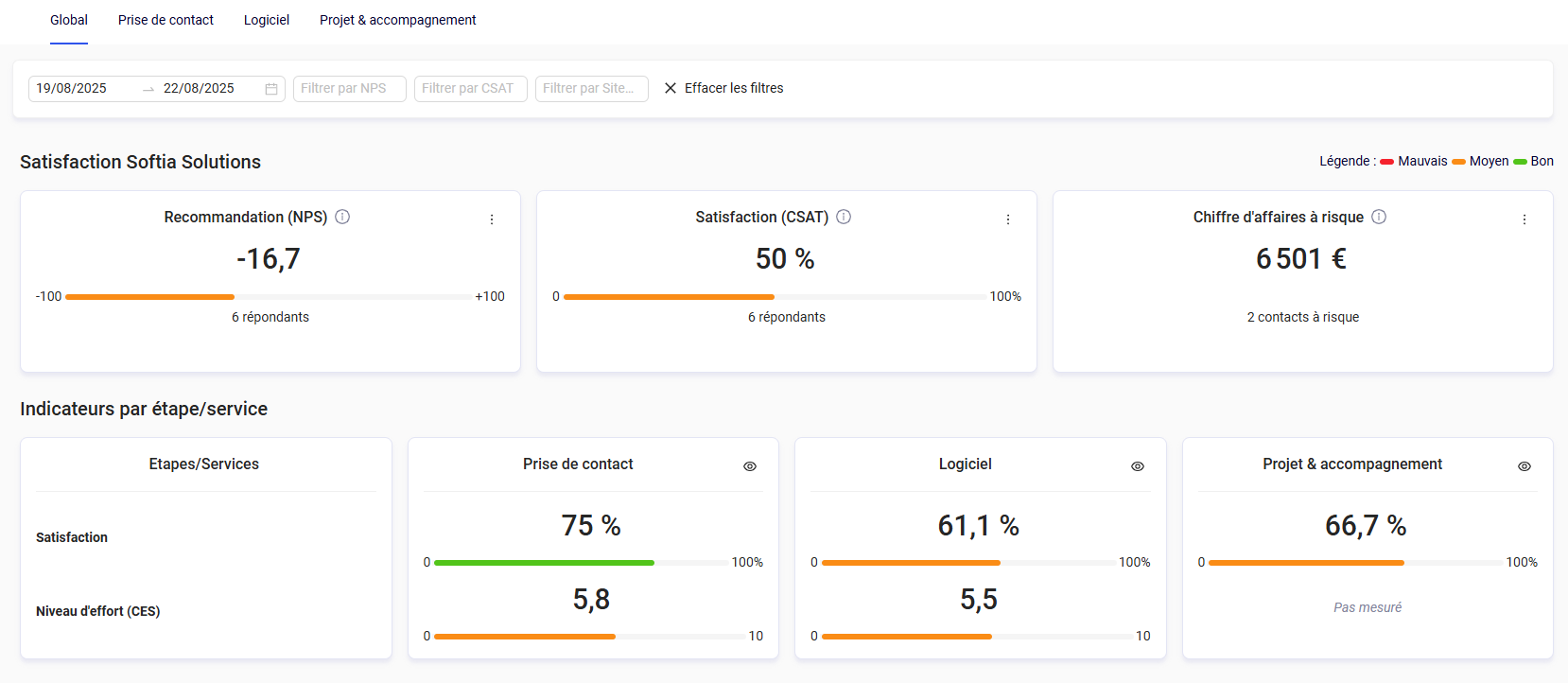Viewport: 1568px width, 683px height.
Task: Click info icon beside Chiffre d'affaires à risque
Action: click(x=1379, y=217)
